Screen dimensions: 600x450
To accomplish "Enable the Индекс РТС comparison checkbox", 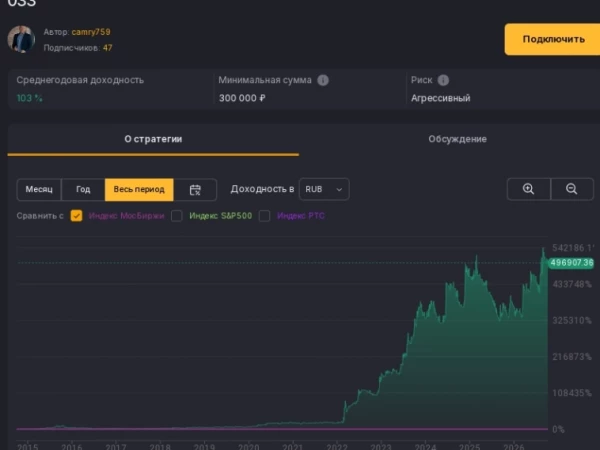I will 264,216.
